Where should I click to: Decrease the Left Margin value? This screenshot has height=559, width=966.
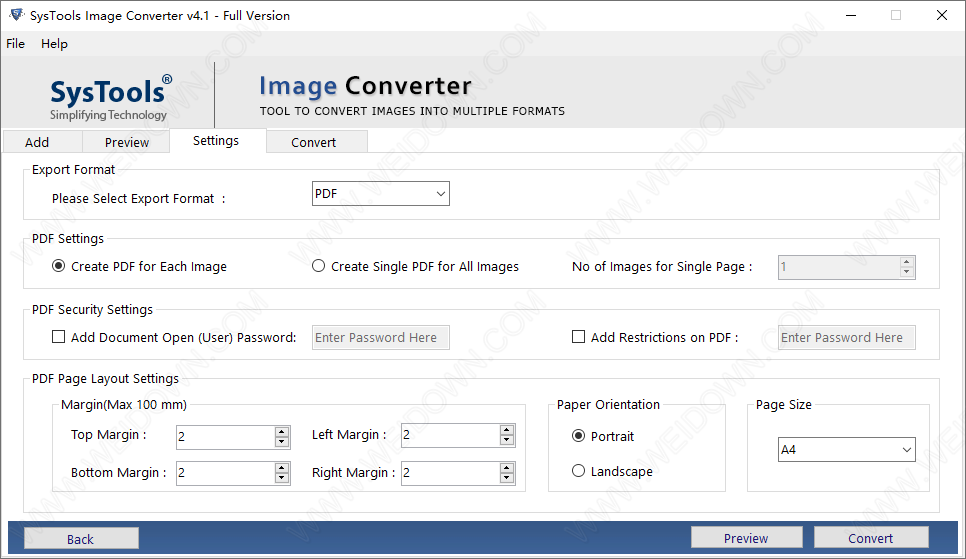(x=506, y=440)
